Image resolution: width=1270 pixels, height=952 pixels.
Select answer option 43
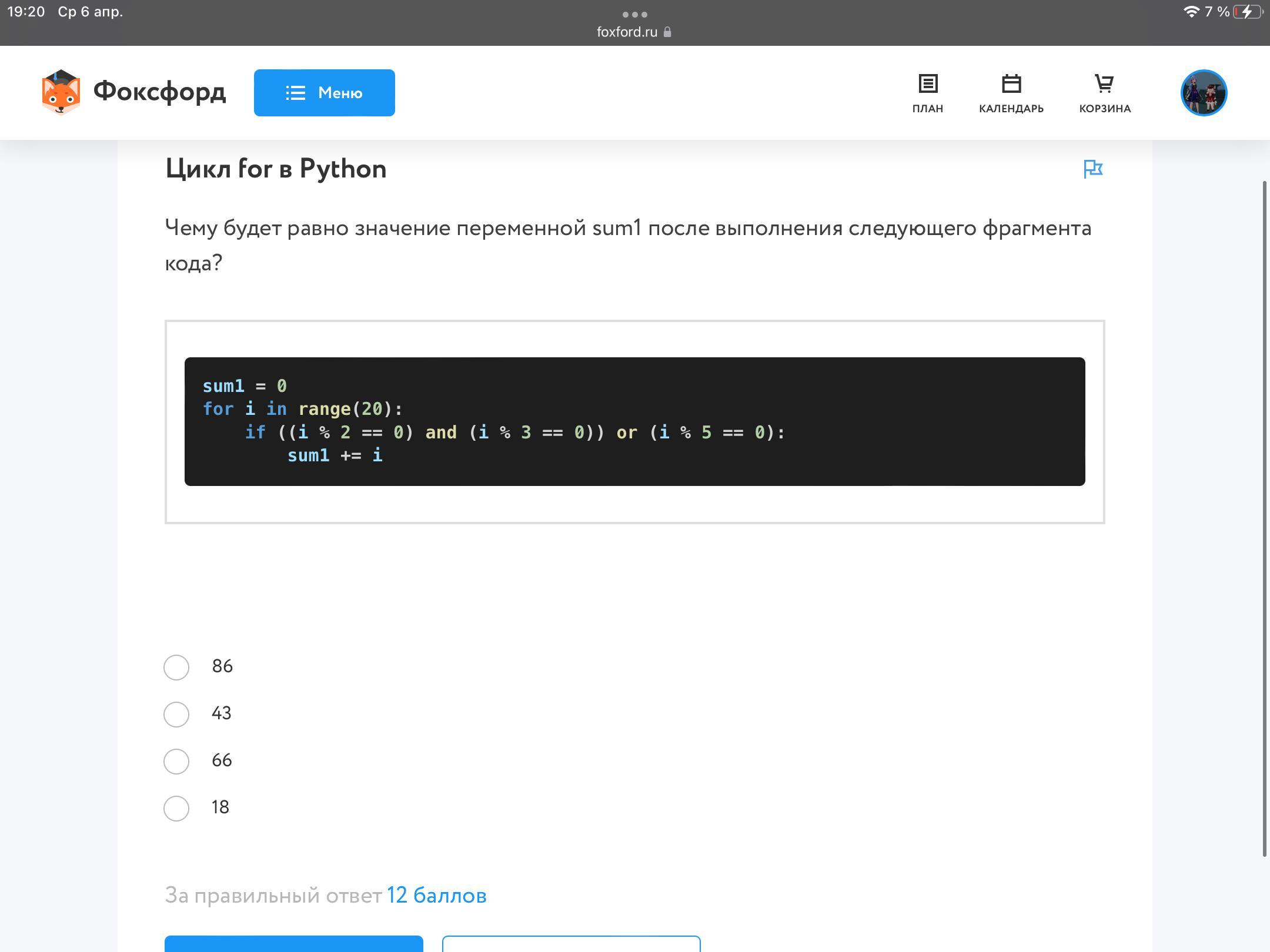(x=176, y=715)
